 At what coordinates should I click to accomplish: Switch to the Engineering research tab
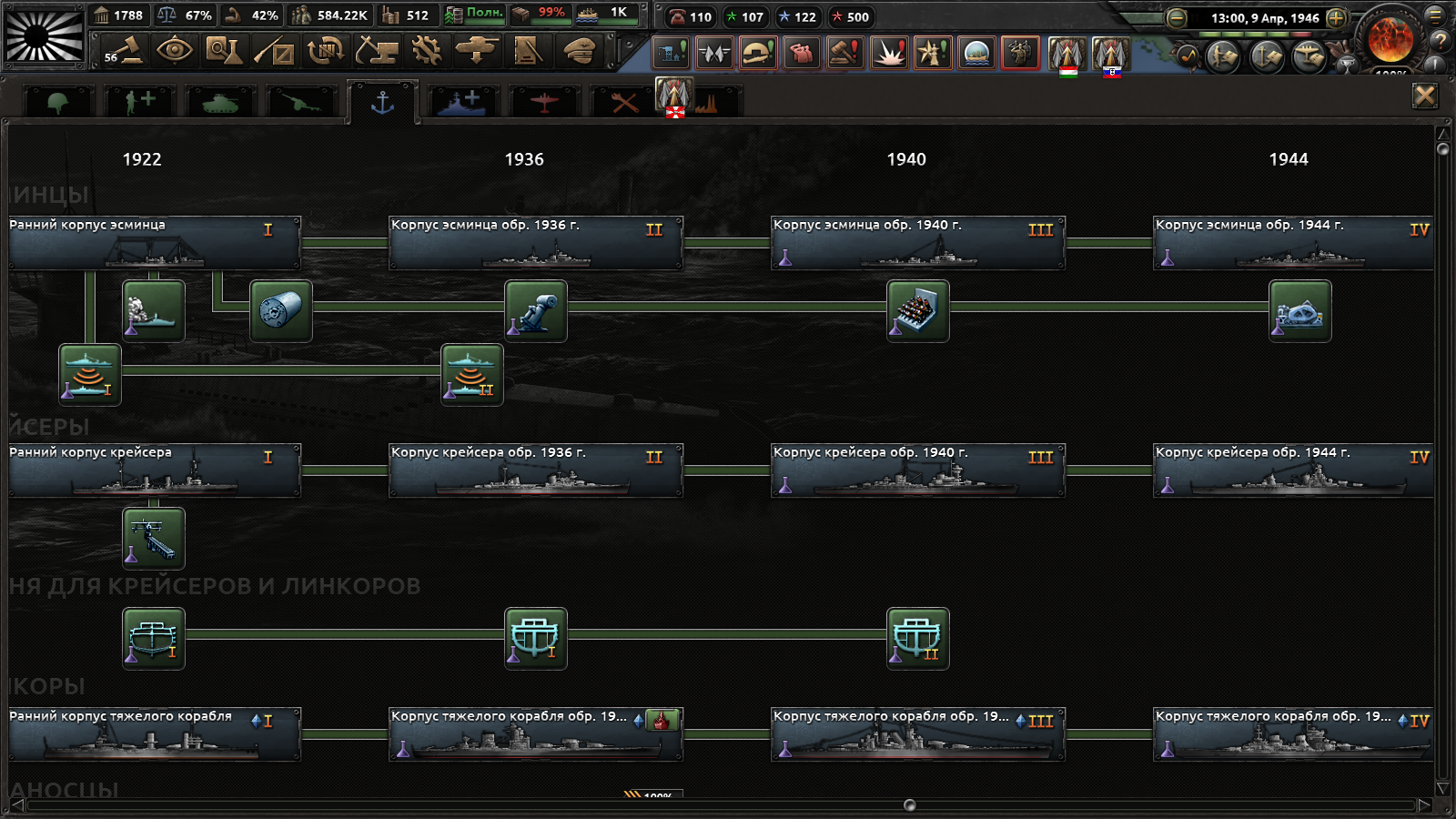pyautogui.click(x=624, y=102)
